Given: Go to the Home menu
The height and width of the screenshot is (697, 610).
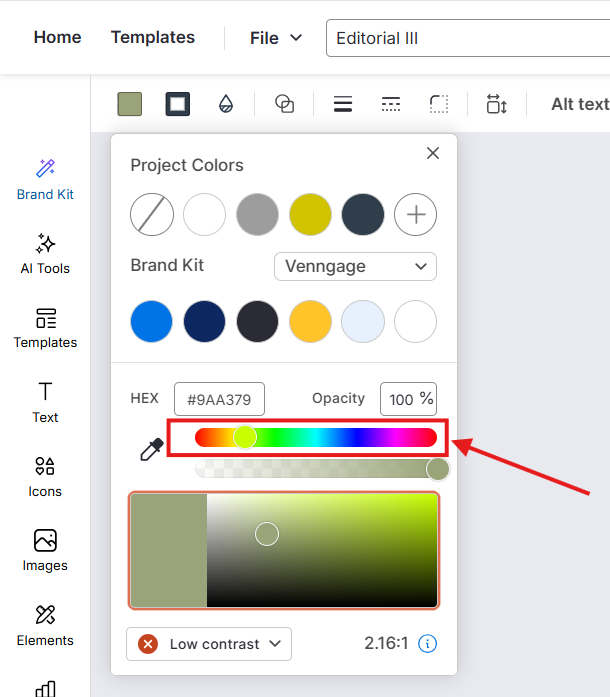Looking at the screenshot, I should (57, 38).
